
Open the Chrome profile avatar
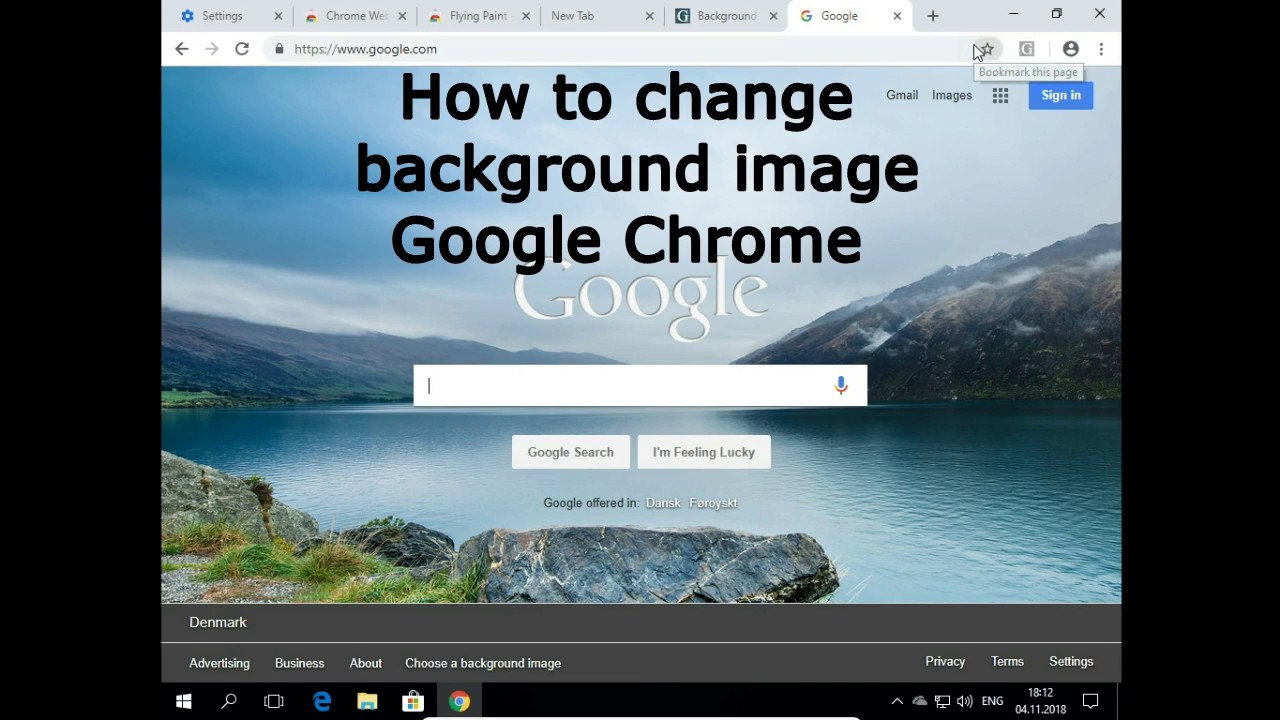(1071, 49)
